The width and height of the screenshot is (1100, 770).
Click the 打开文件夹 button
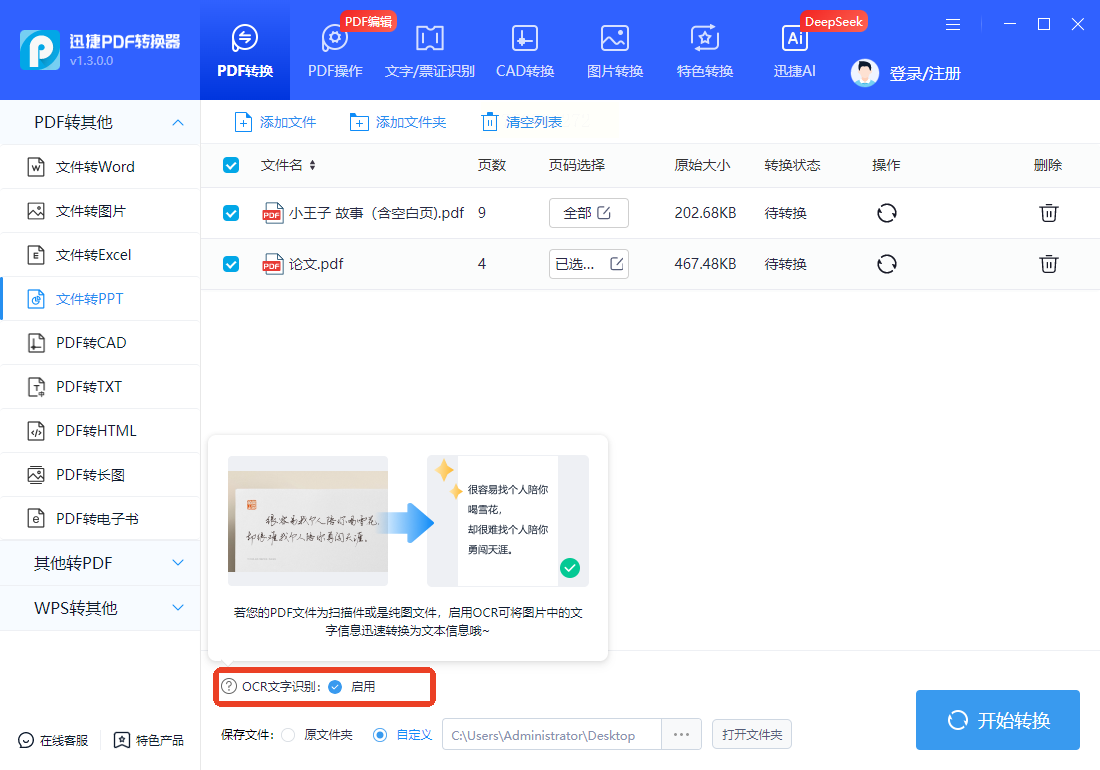click(752, 735)
